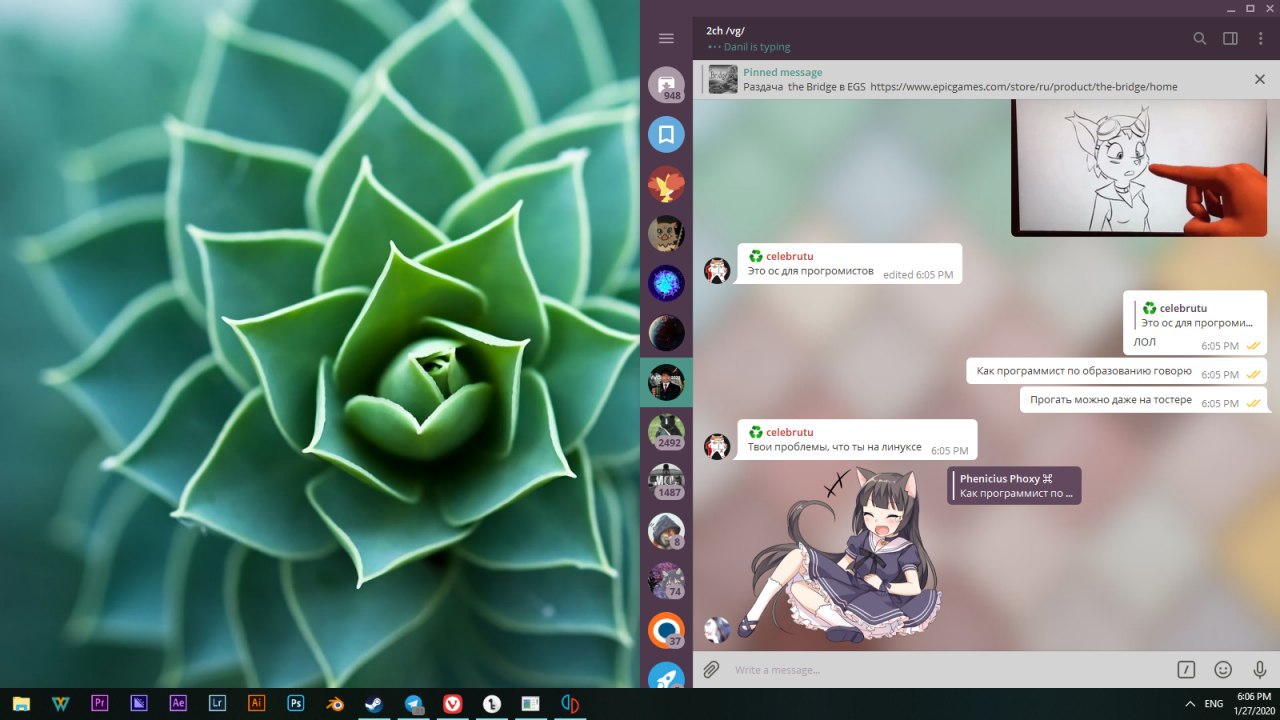This screenshot has height=720, width=1280.
Task: Click the sticker sender's avatar
Action: (x=717, y=630)
